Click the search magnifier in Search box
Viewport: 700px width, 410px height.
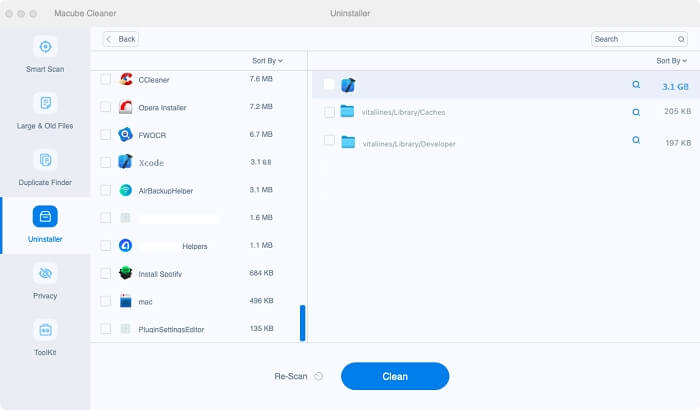(681, 39)
